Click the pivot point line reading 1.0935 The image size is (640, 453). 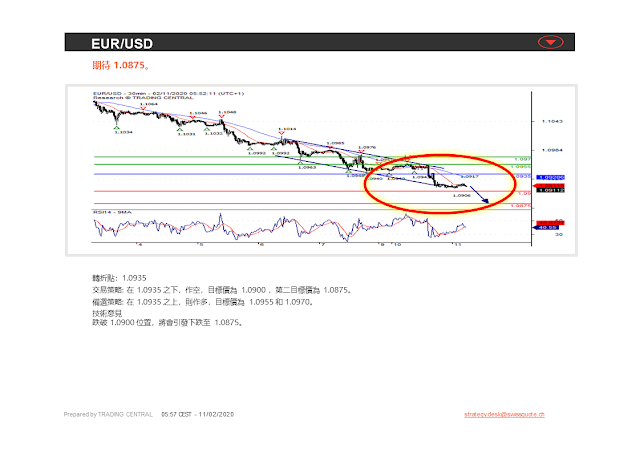tap(119, 278)
